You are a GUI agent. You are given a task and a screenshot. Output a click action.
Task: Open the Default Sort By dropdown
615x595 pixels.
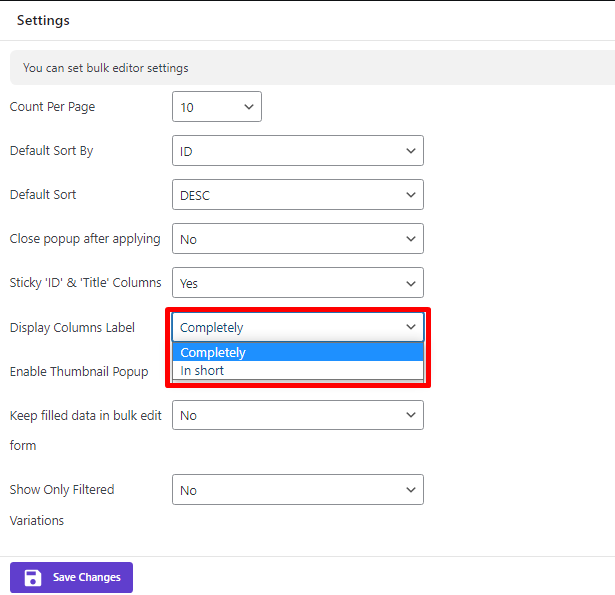click(298, 151)
